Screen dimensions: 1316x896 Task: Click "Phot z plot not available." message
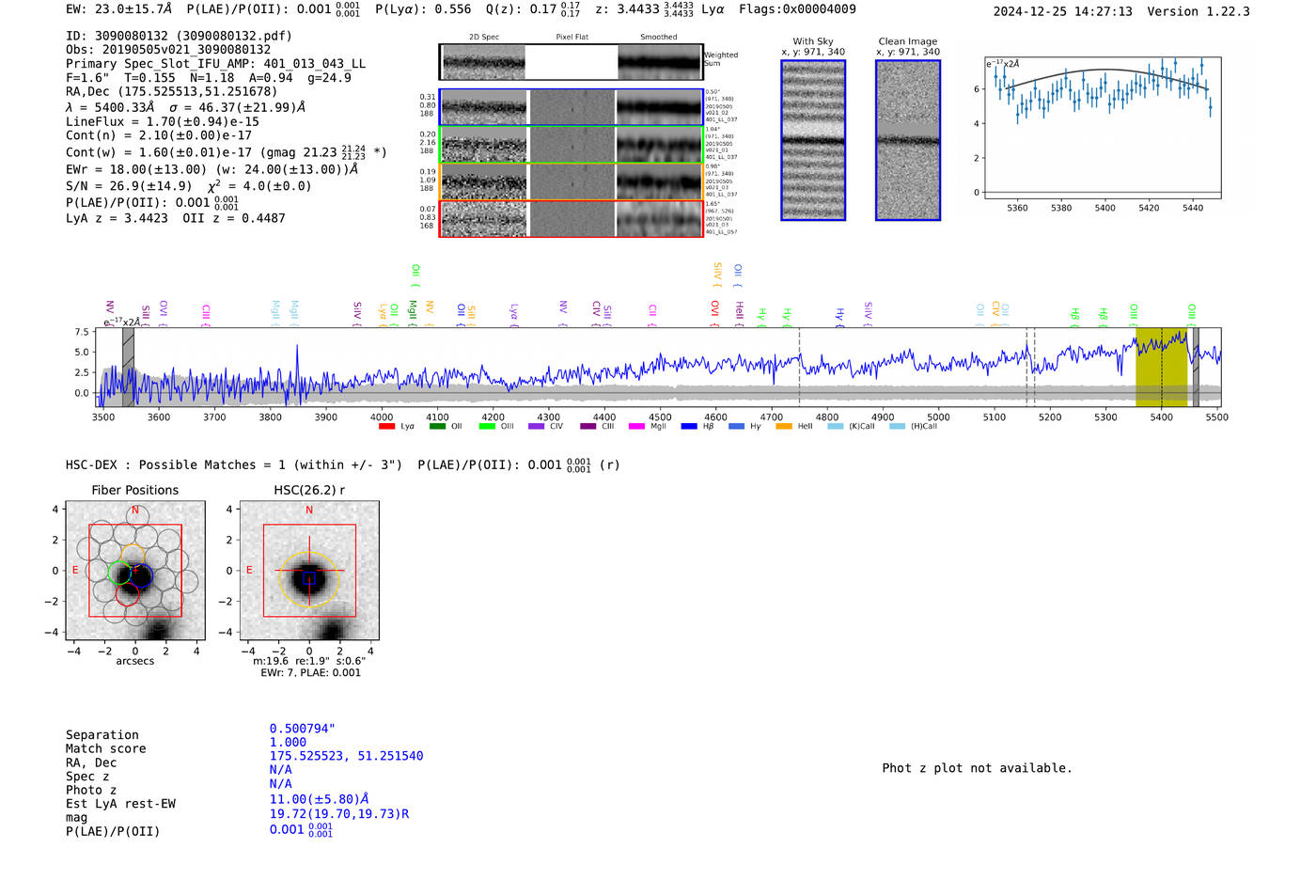coord(977,768)
